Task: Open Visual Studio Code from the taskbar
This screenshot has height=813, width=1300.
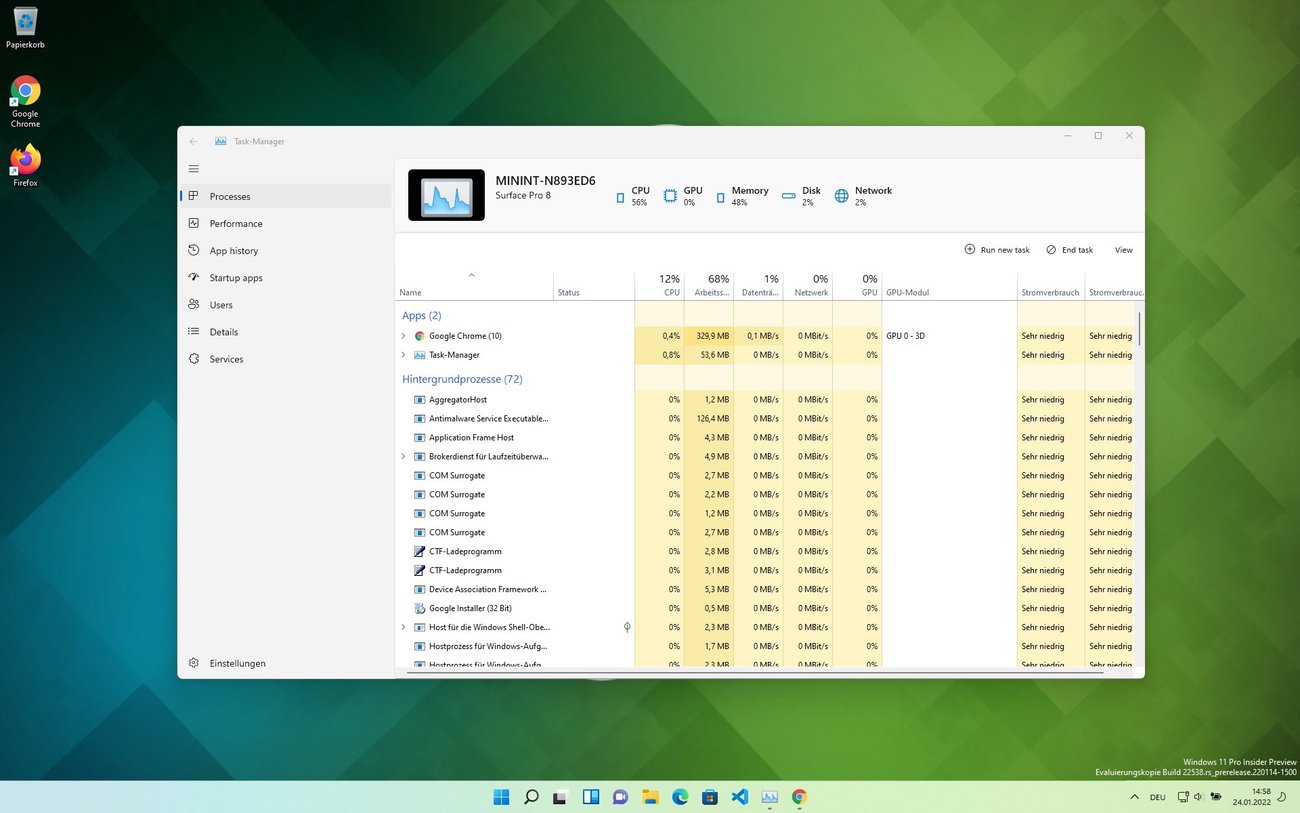Action: (739, 797)
